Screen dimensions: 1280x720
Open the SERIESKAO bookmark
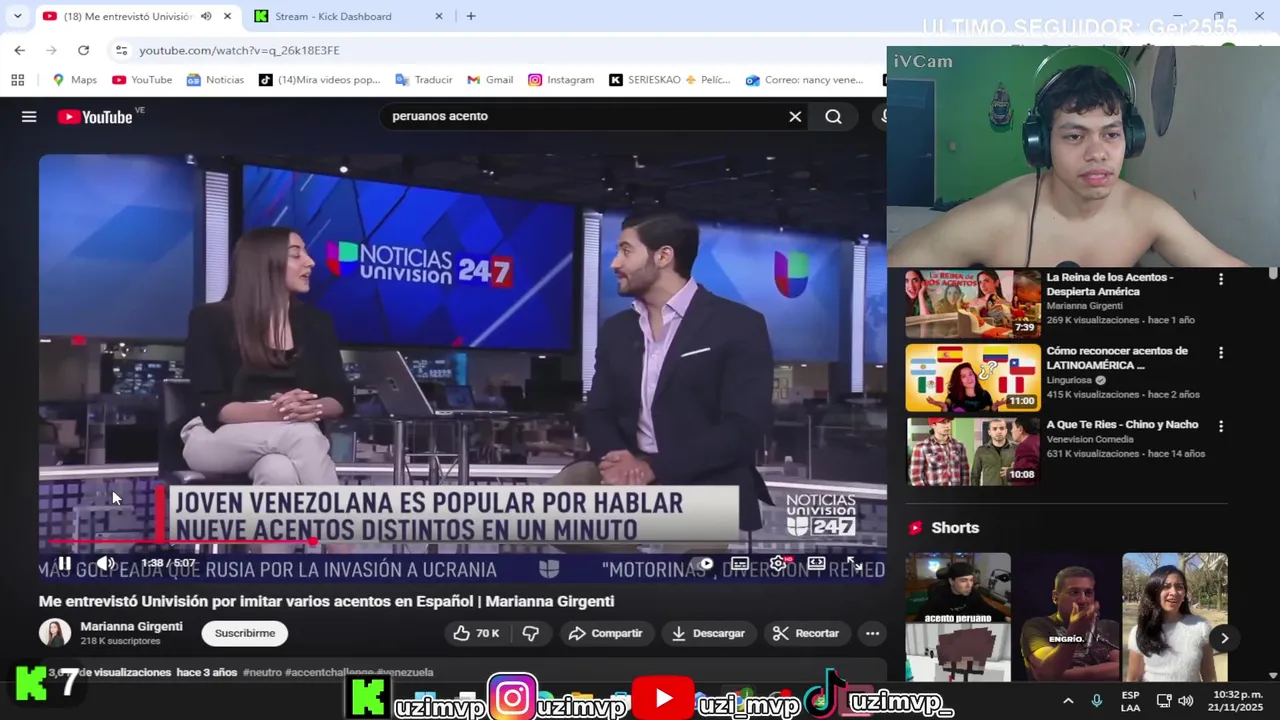[670, 80]
